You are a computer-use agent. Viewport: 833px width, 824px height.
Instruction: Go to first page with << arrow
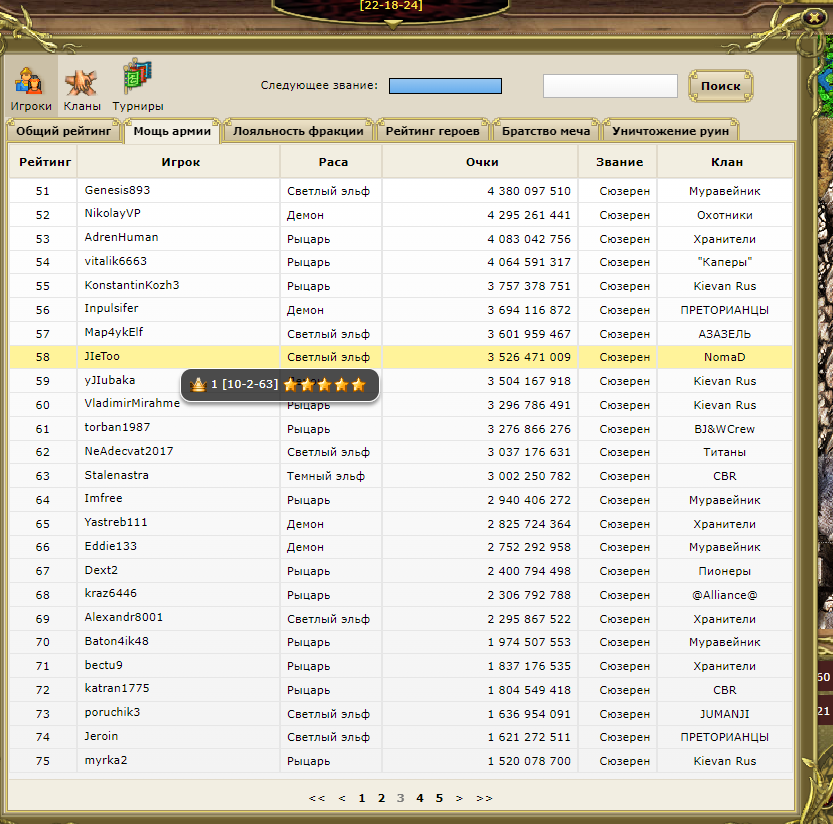pos(317,798)
